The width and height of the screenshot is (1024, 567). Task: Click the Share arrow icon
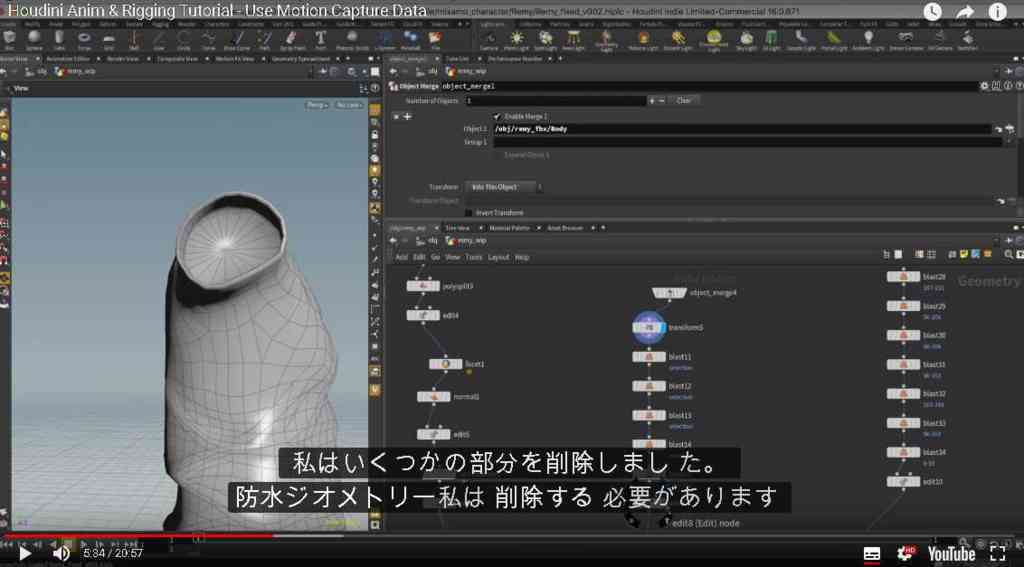click(x=965, y=11)
